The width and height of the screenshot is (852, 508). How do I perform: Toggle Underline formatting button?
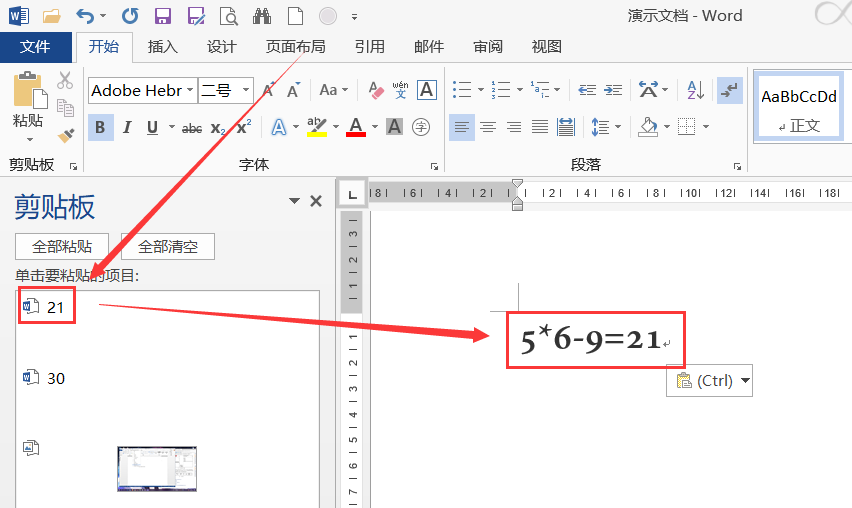coord(152,128)
